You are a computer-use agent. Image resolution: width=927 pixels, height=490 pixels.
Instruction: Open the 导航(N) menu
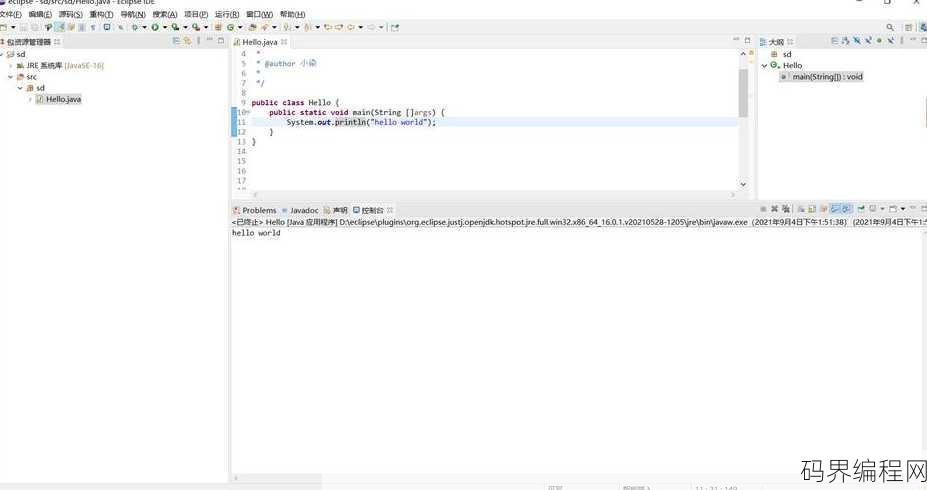coord(132,14)
